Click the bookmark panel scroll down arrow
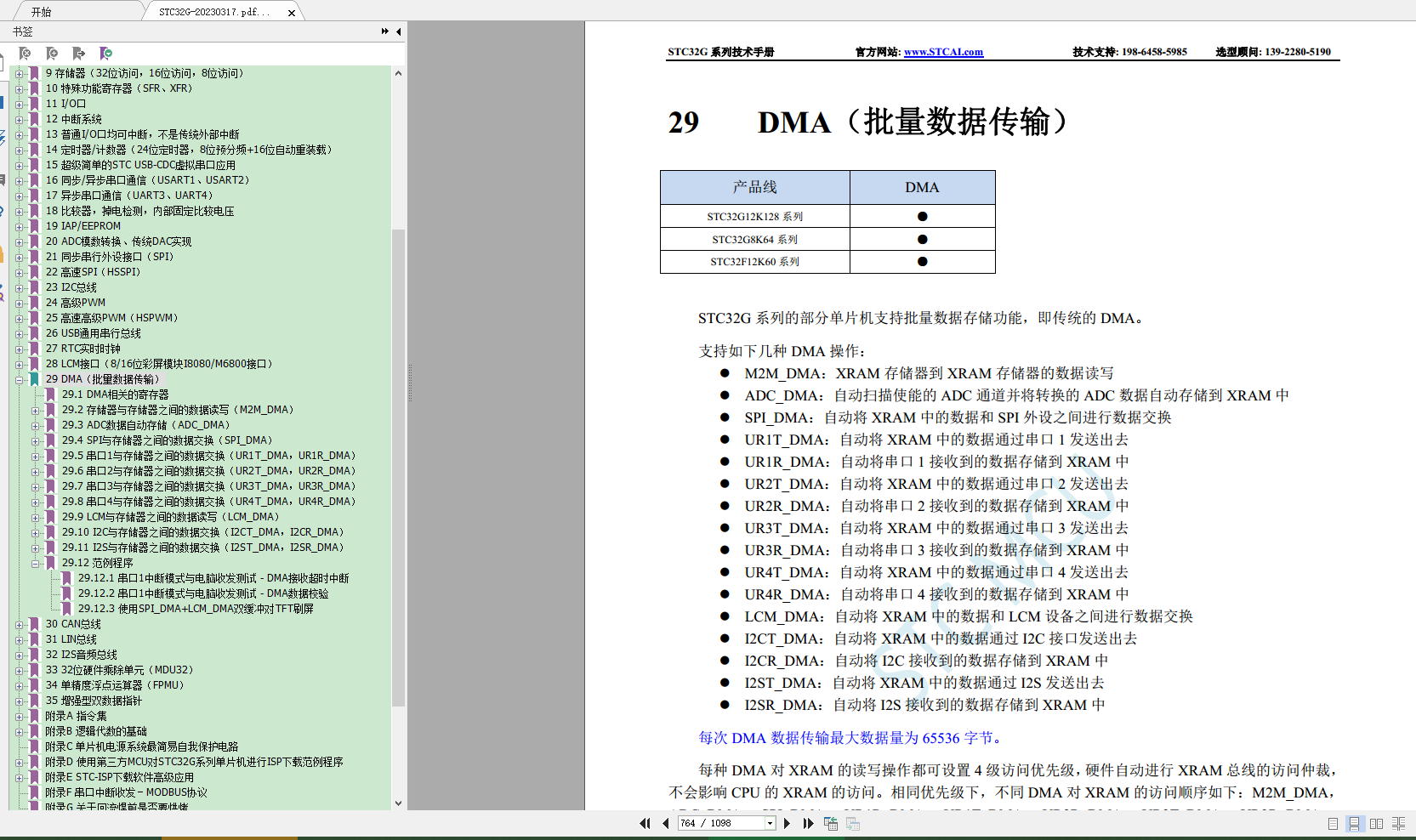1416x840 pixels. (398, 803)
